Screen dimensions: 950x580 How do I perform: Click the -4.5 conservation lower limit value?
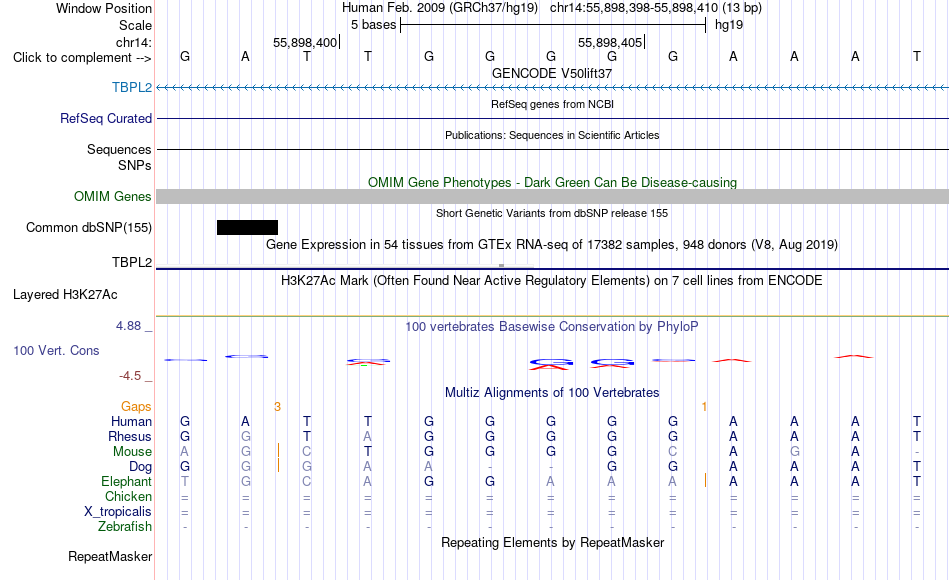tap(130, 376)
